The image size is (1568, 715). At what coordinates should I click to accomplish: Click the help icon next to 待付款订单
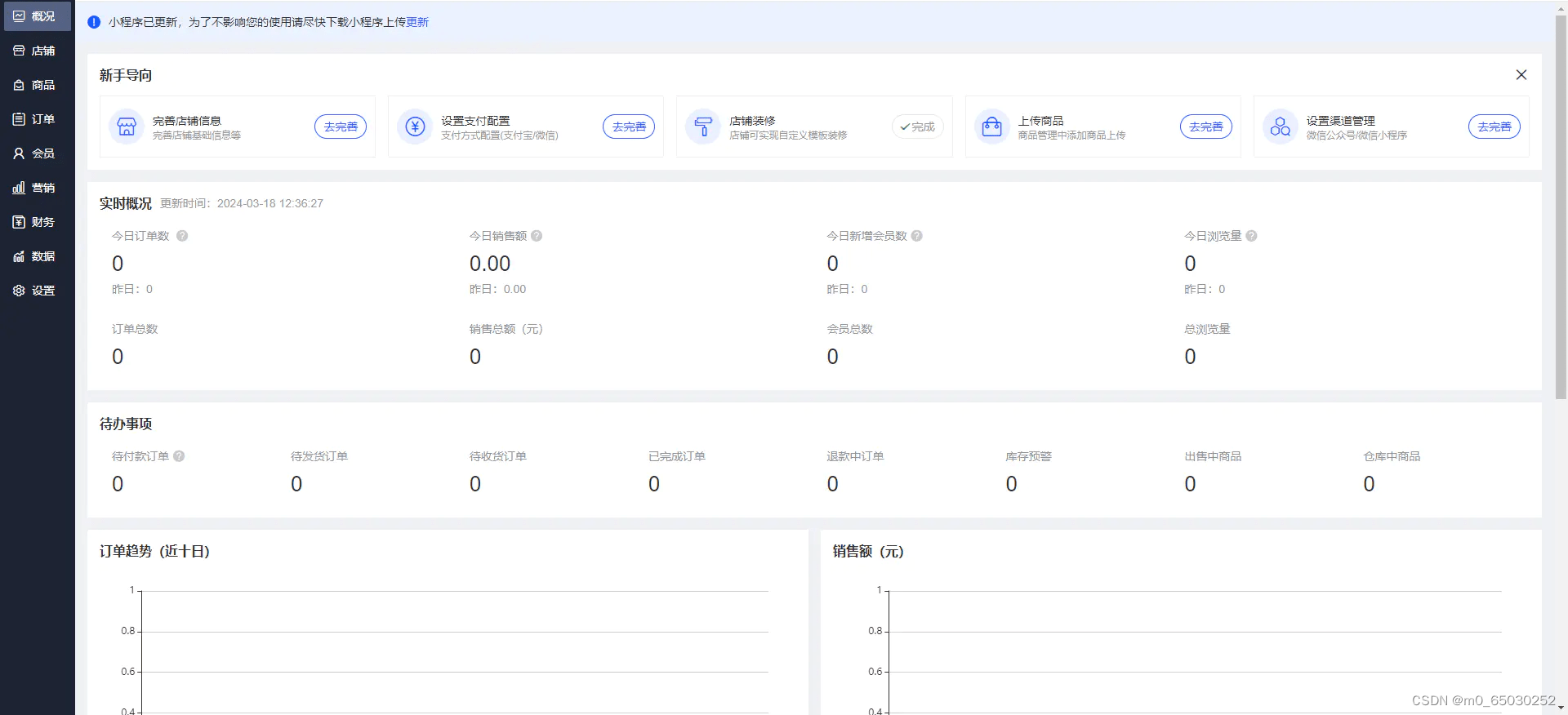click(179, 456)
